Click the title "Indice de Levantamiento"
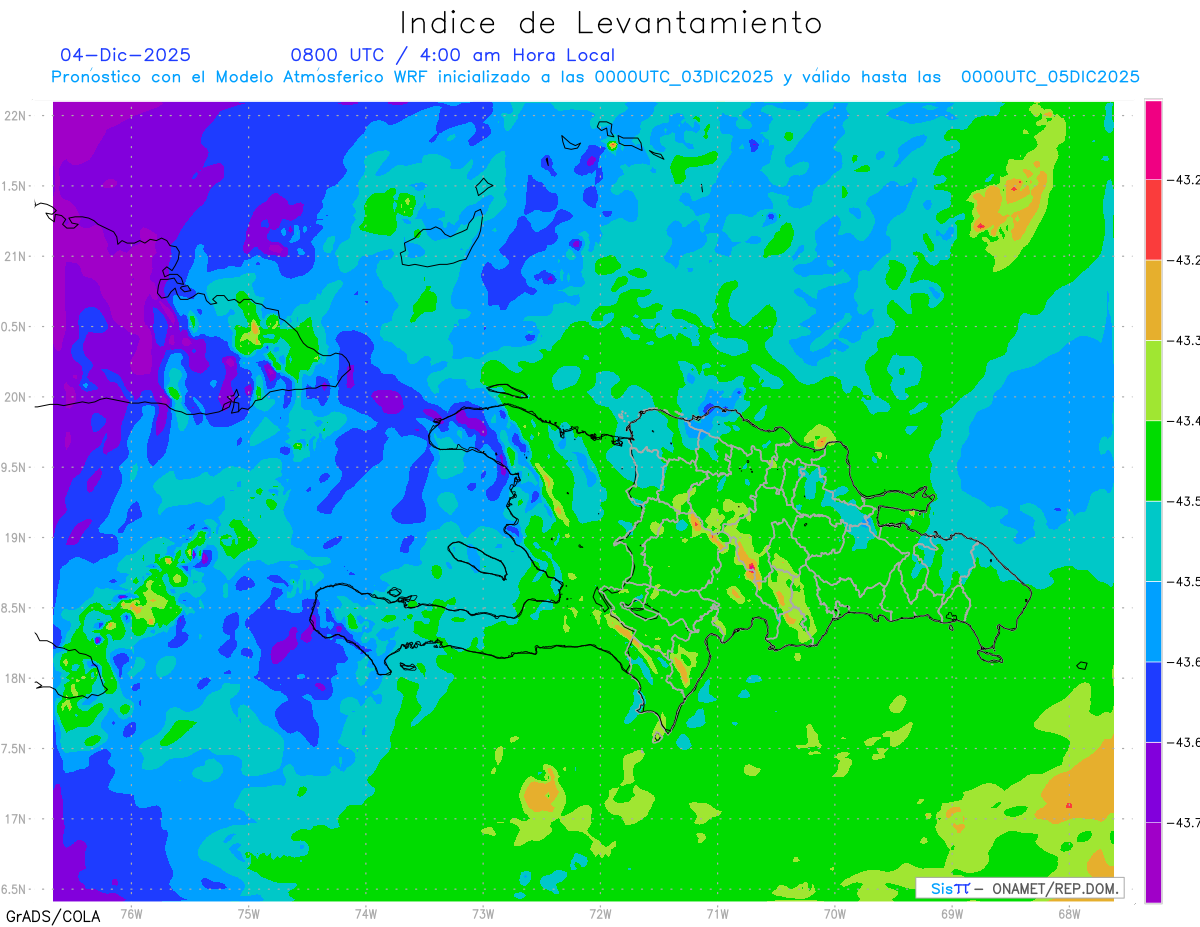This screenshot has height=927, width=1200. [x=611, y=23]
